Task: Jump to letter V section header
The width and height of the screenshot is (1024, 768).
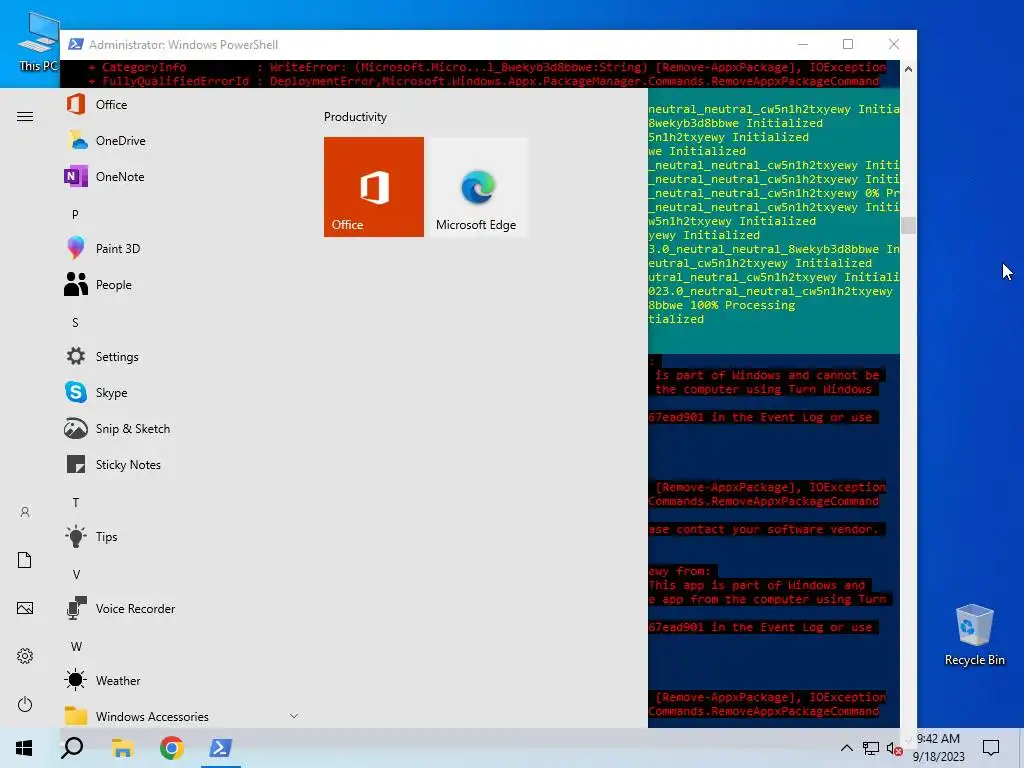Action: click(x=76, y=575)
